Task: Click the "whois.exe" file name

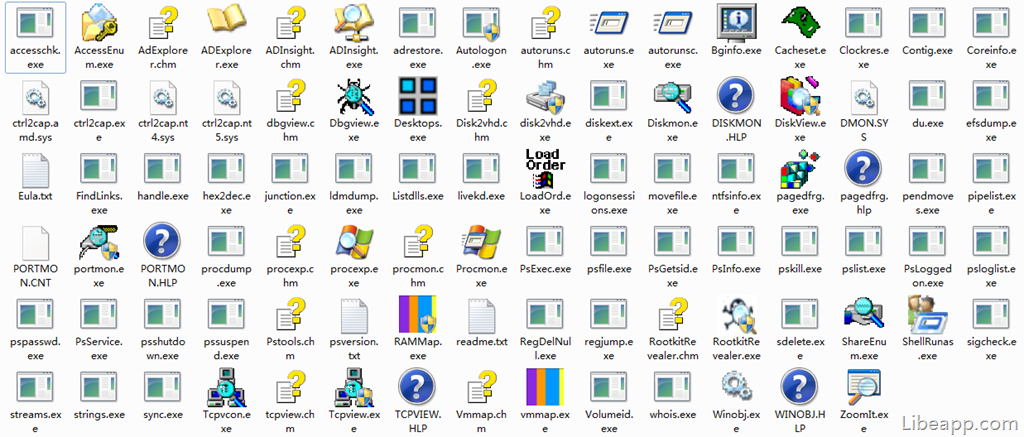Action: [673, 415]
